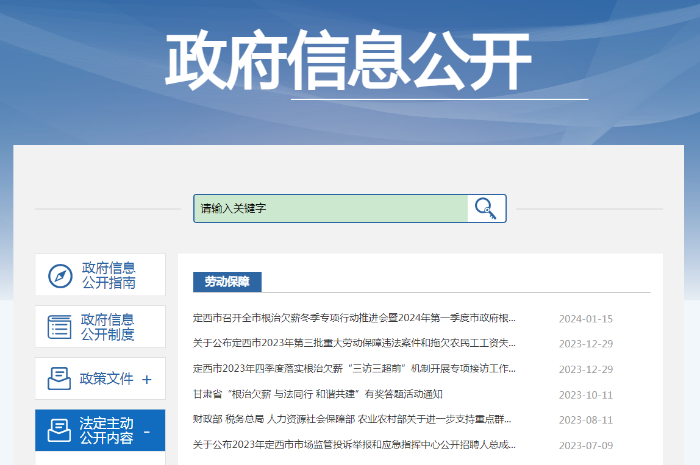The width and height of the screenshot is (700, 465).
Task: Click the list icon beside 政府信息公开制度
Action: [x=60, y=326]
